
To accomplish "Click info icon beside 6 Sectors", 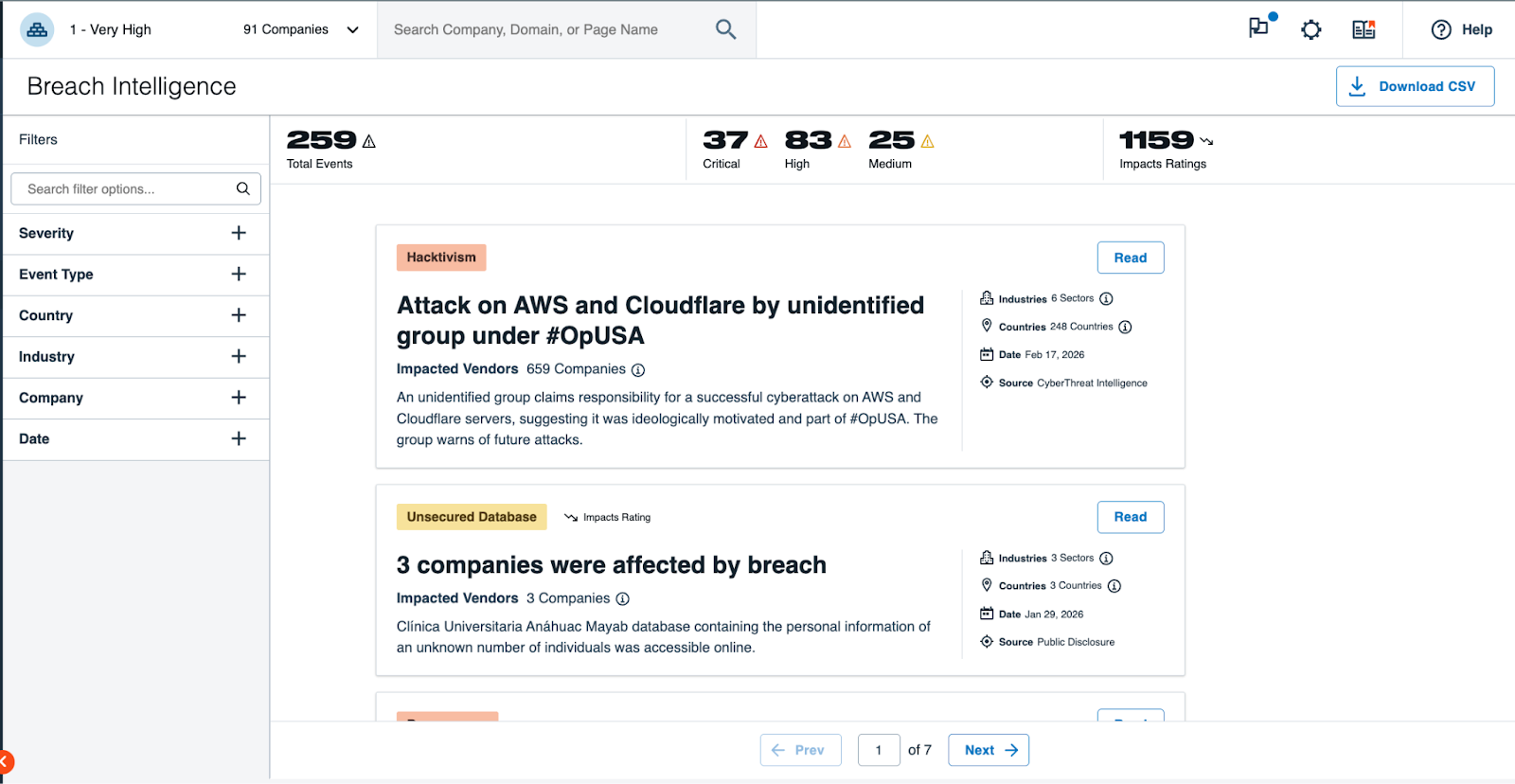I will coord(1106,299).
